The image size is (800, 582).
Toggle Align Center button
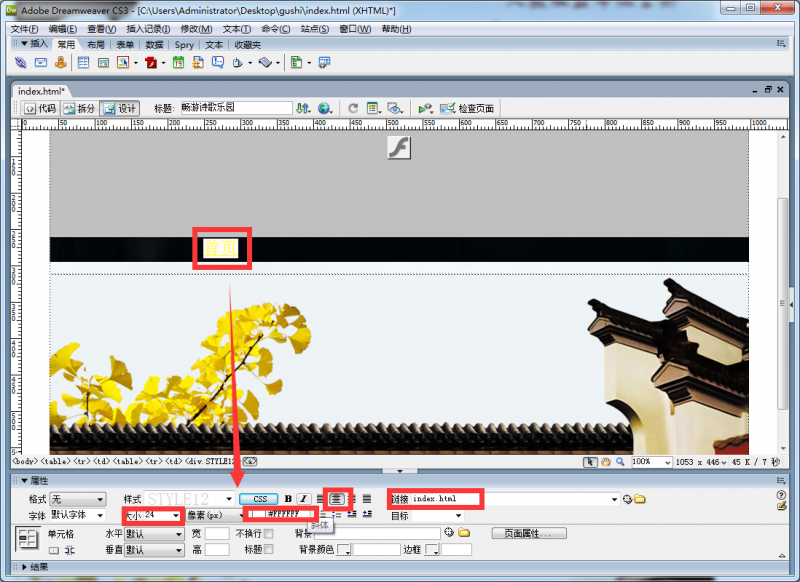pyautogui.click(x=336, y=499)
